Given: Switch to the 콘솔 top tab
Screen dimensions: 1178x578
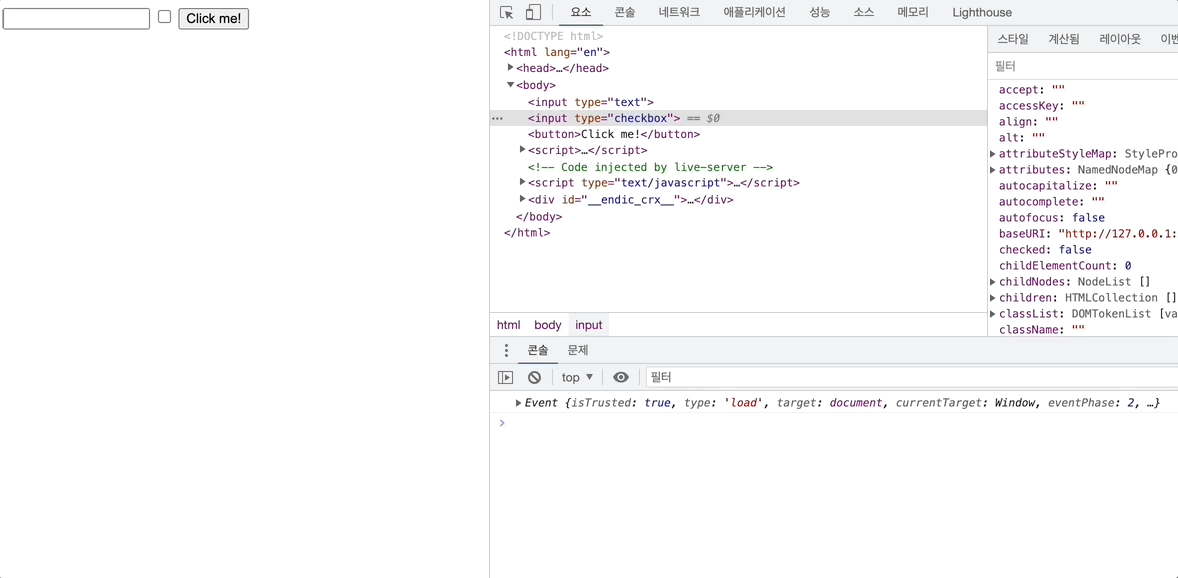Looking at the screenshot, I should point(624,12).
